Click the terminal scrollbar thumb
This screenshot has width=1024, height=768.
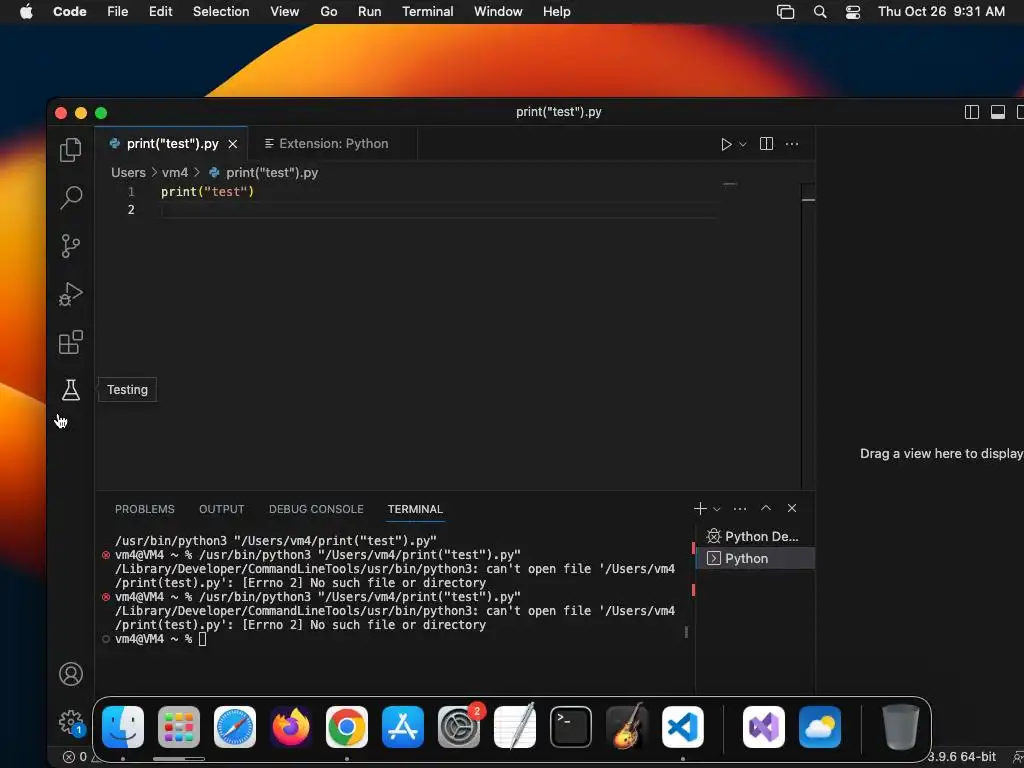[x=686, y=632]
